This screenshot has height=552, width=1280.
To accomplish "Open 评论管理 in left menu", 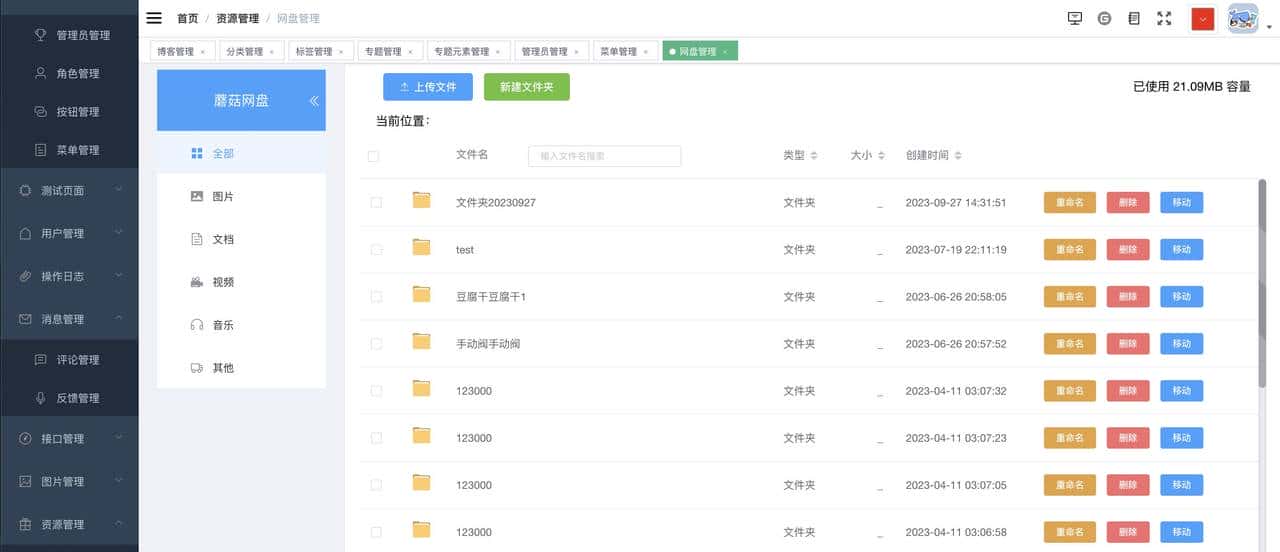I will (69, 359).
